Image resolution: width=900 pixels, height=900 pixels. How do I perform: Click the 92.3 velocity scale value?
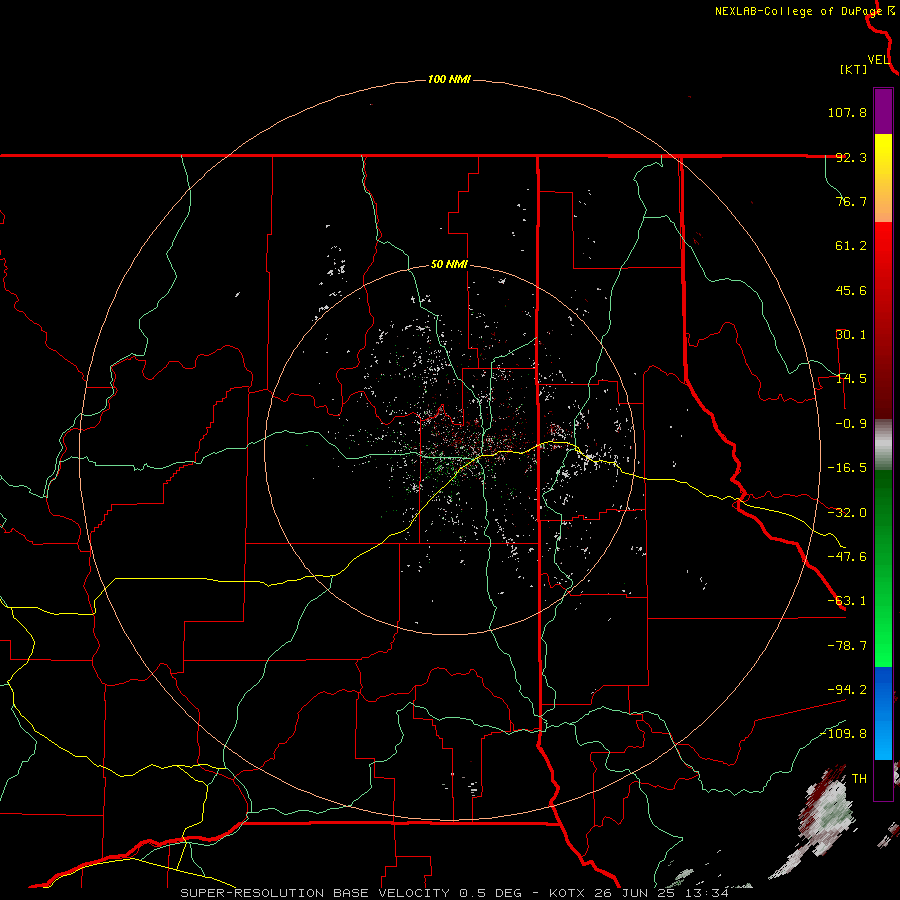pos(851,157)
